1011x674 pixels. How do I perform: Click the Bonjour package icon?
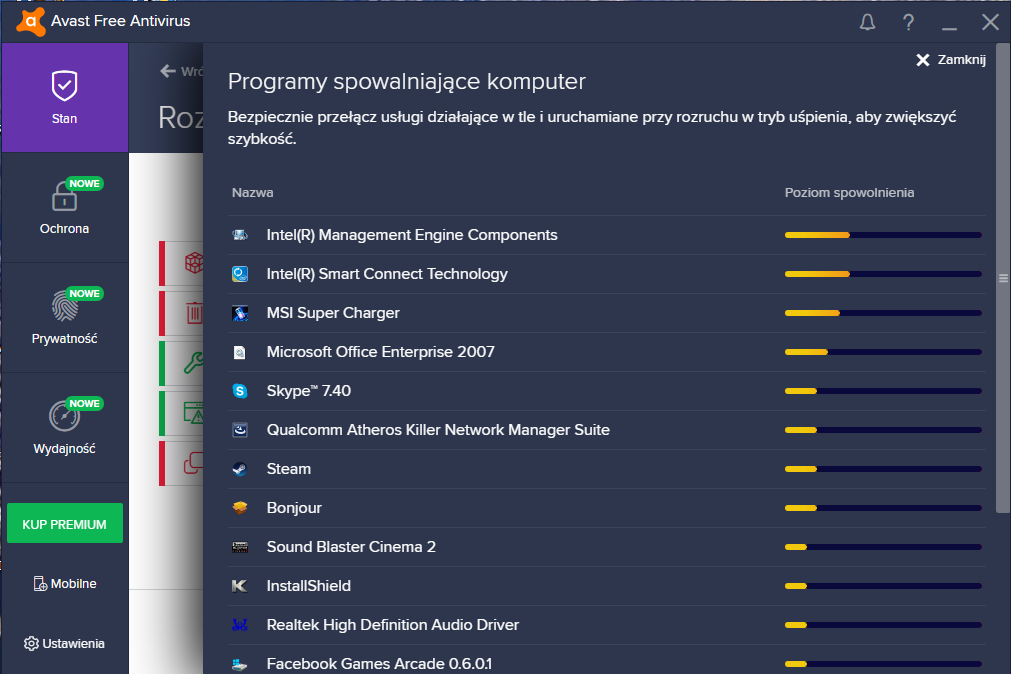[240, 508]
